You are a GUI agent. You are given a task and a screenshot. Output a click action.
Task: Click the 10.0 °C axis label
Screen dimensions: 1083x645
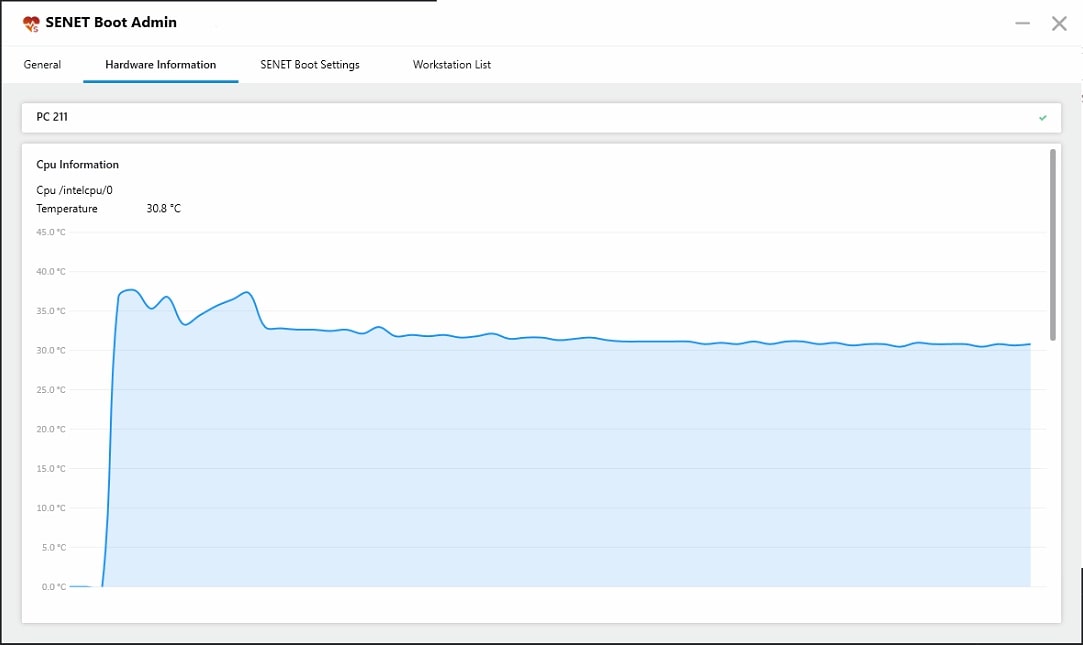click(51, 508)
